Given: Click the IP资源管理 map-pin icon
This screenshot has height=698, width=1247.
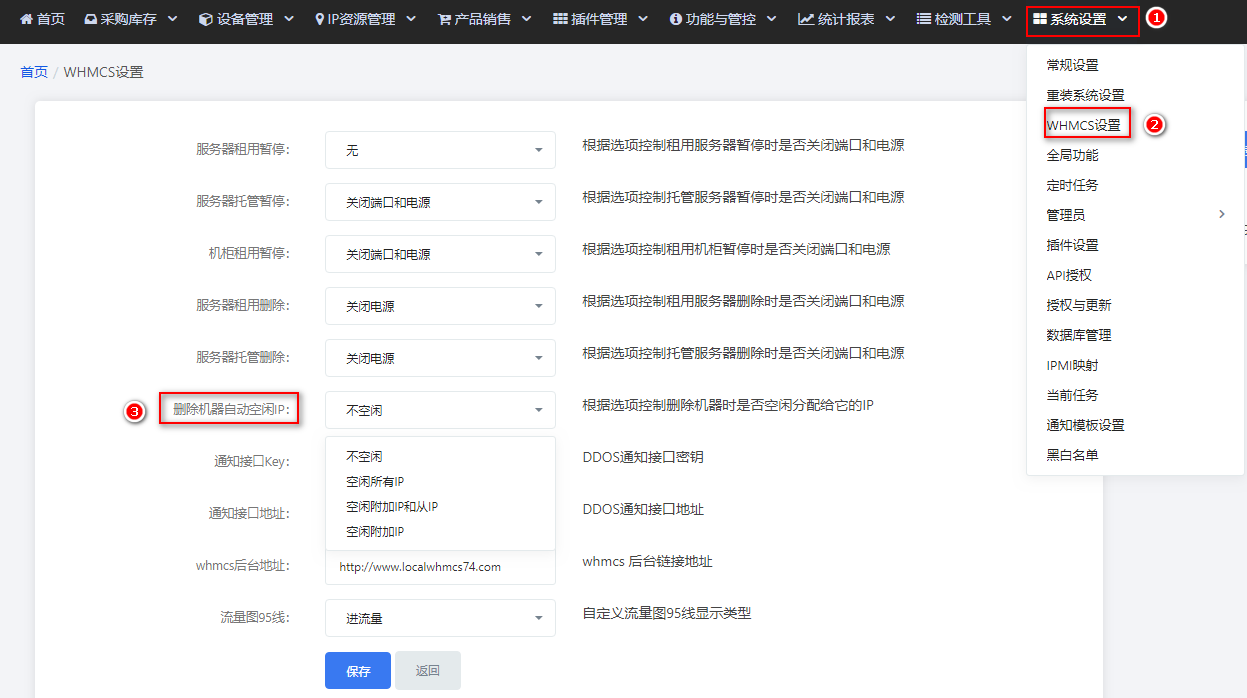Looking at the screenshot, I should [319, 19].
